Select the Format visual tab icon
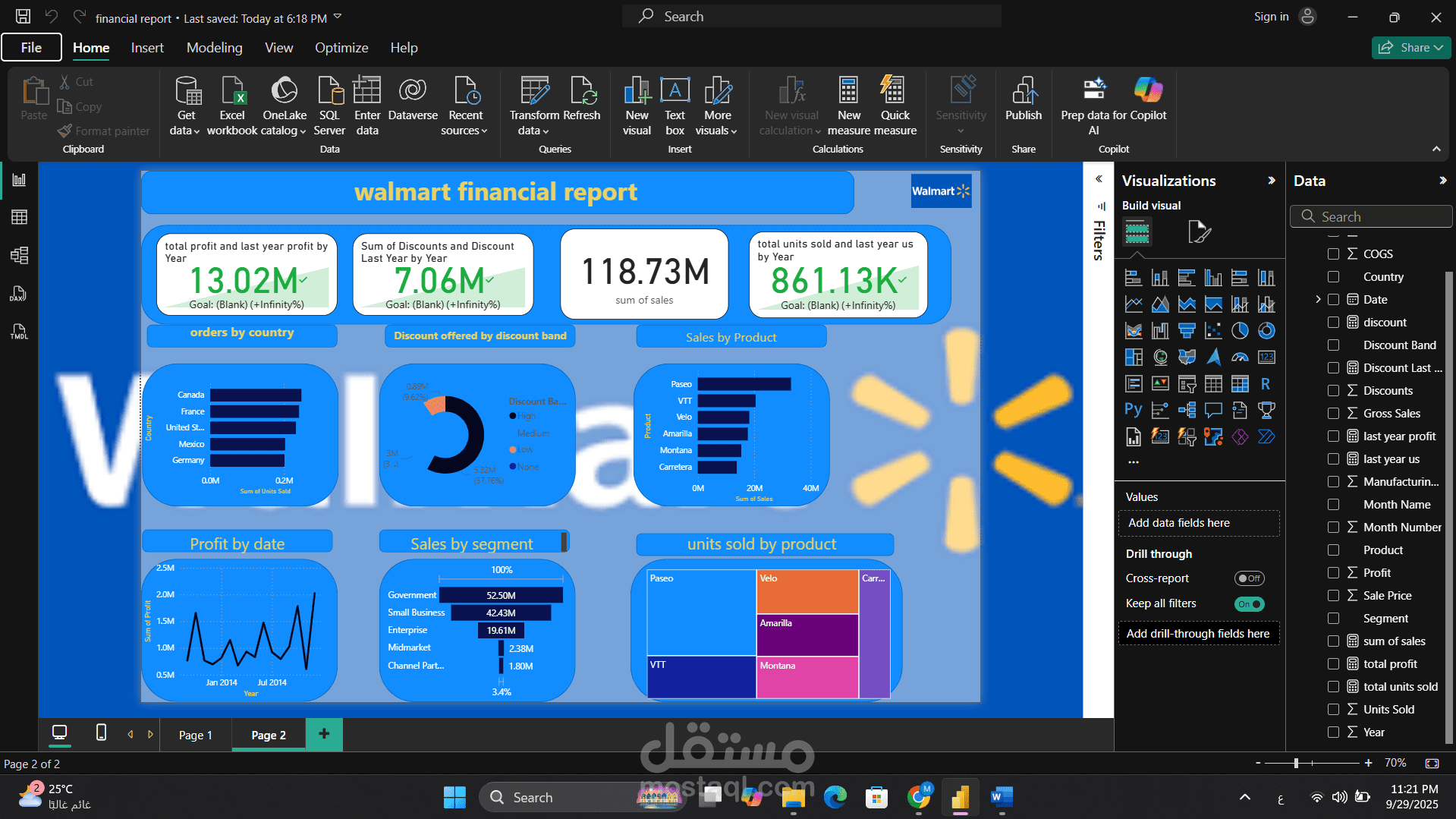1456x819 pixels. click(x=1199, y=232)
